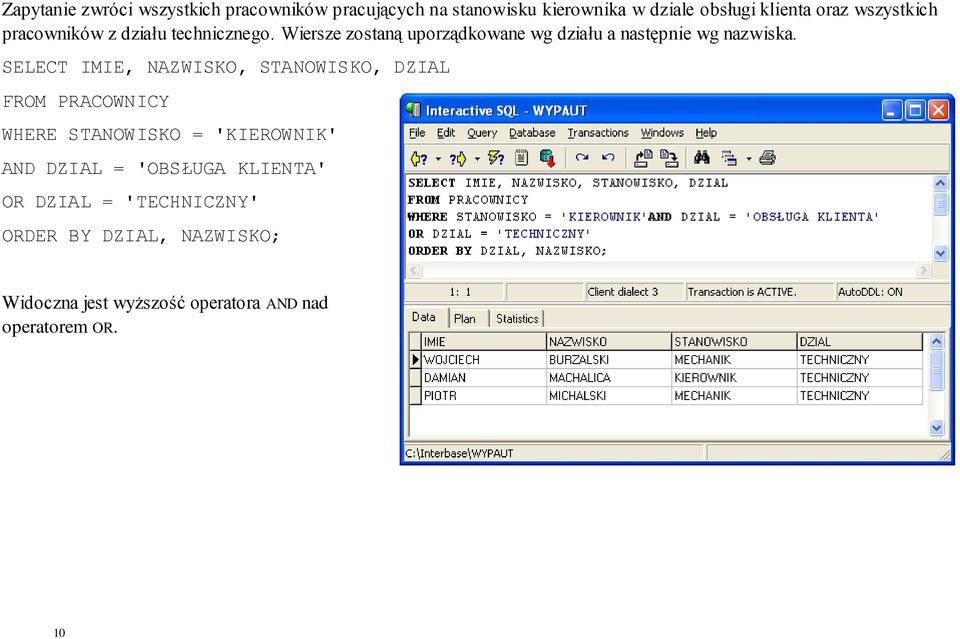Open Window List dropdown arrow

click(x=748, y=159)
